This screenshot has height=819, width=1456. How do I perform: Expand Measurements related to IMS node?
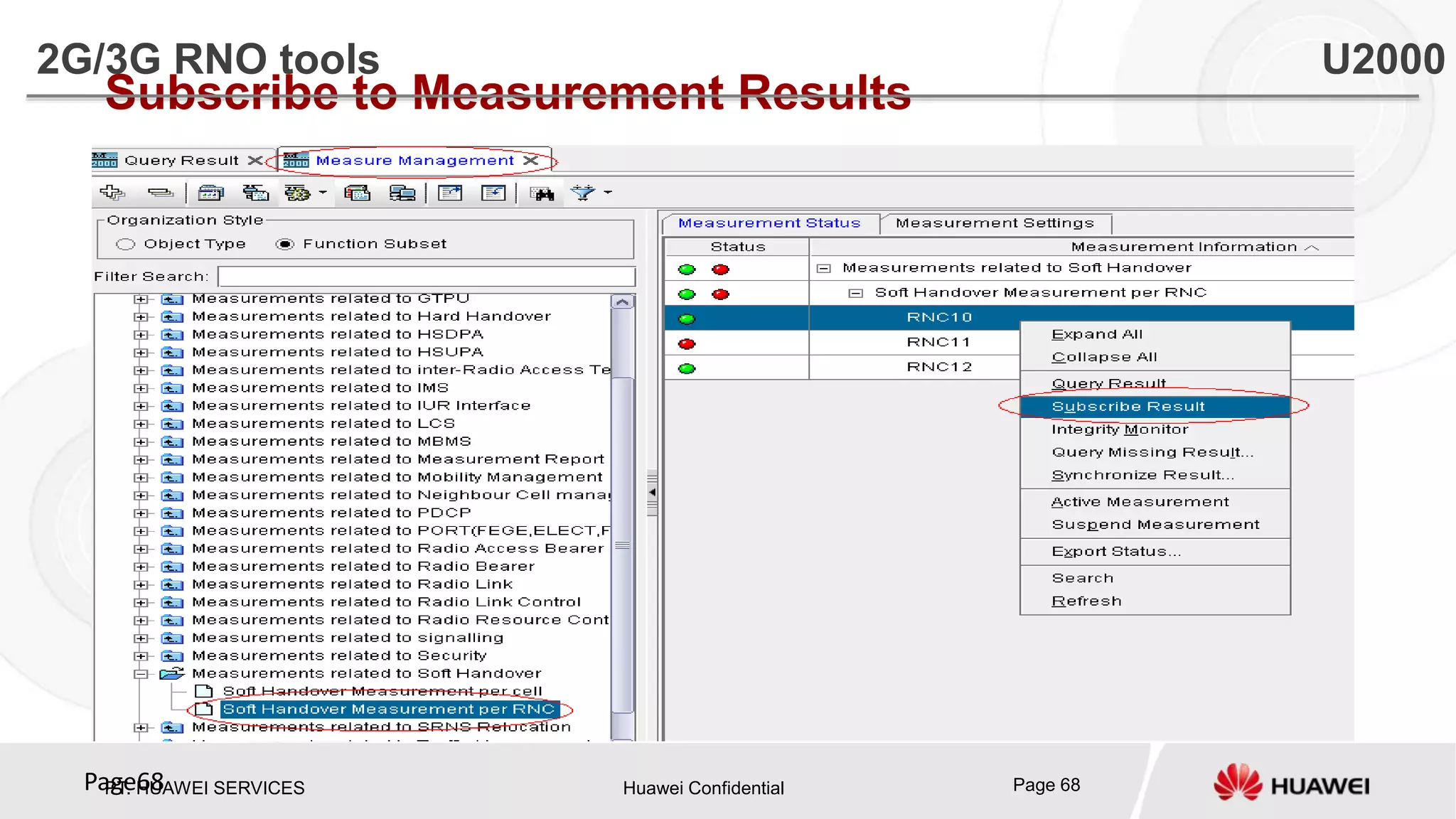(x=141, y=388)
